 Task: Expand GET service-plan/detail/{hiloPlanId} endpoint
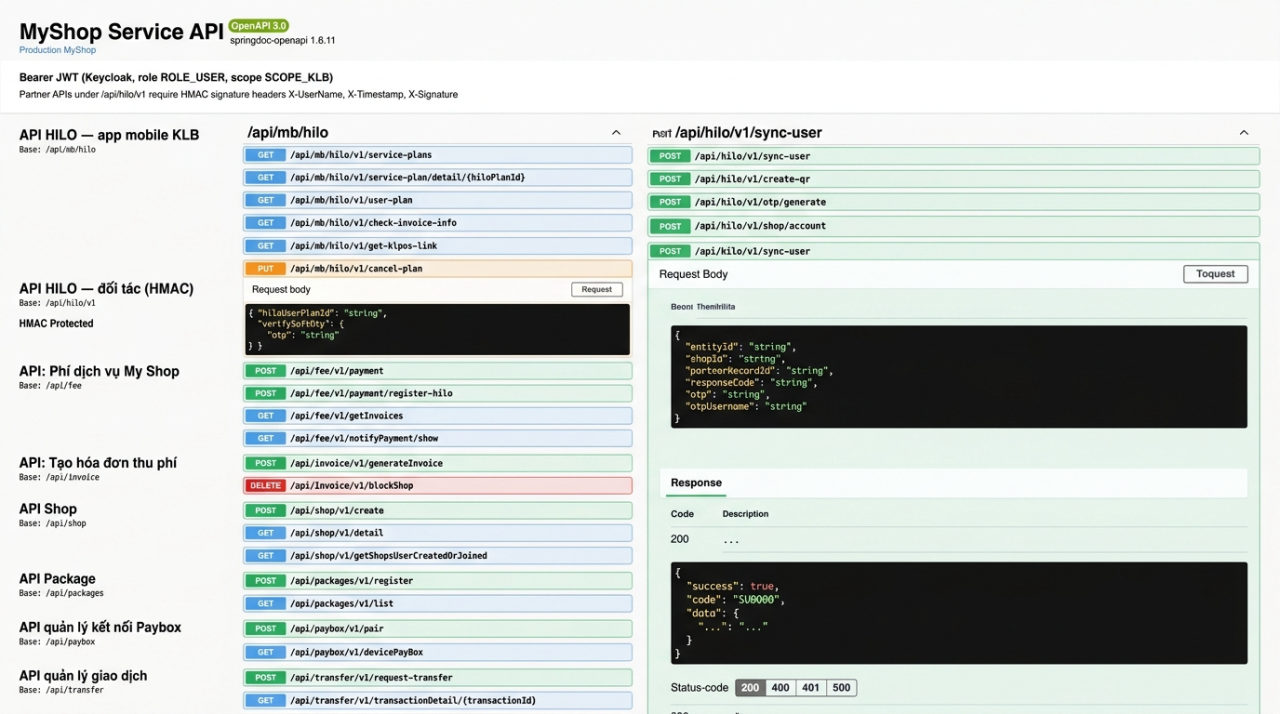pos(438,177)
